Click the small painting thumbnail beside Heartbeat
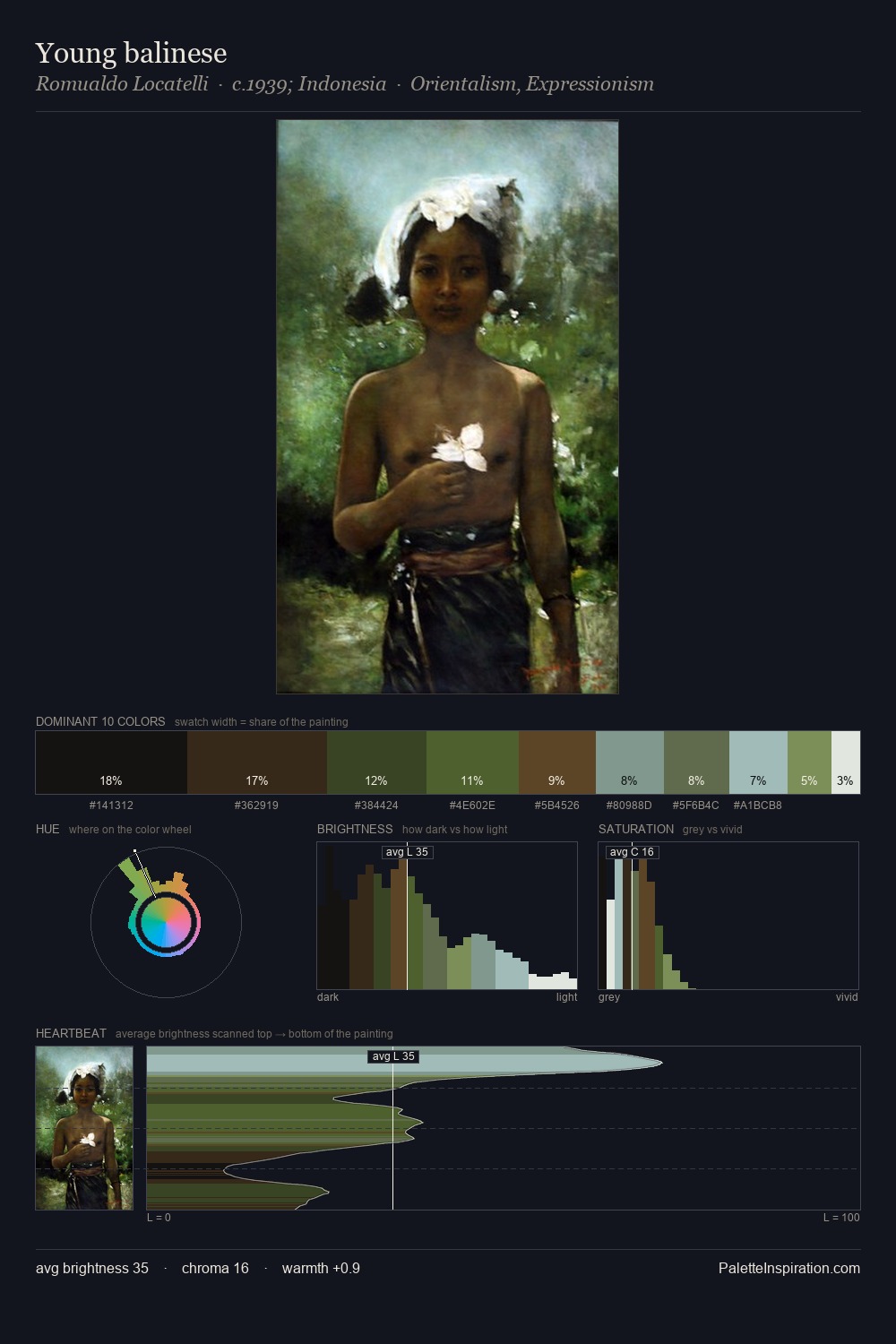This screenshot has height=1344, width=896. click(84, 1128)
